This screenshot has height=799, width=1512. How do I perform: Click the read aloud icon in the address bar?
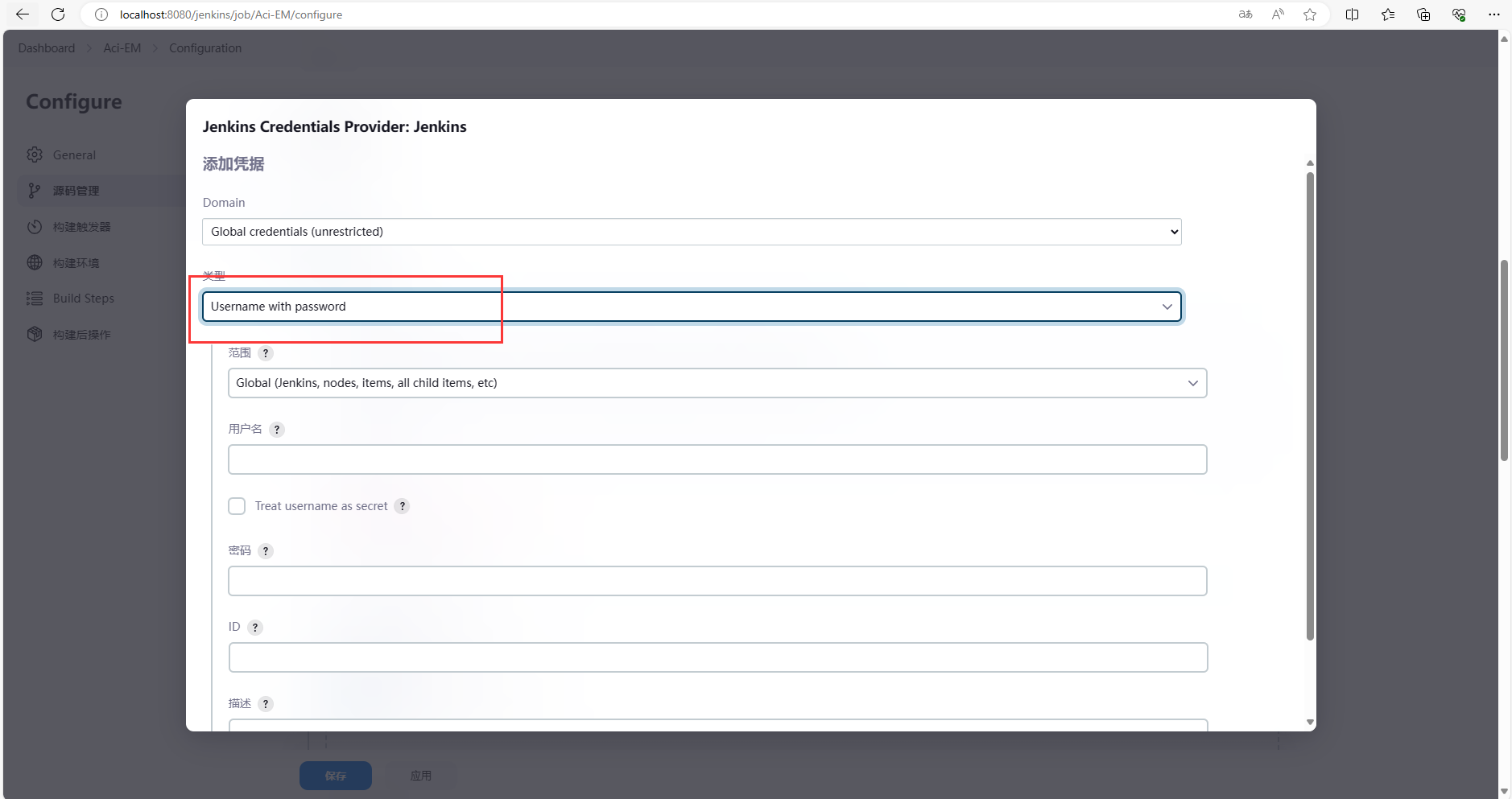point(1278,14)
